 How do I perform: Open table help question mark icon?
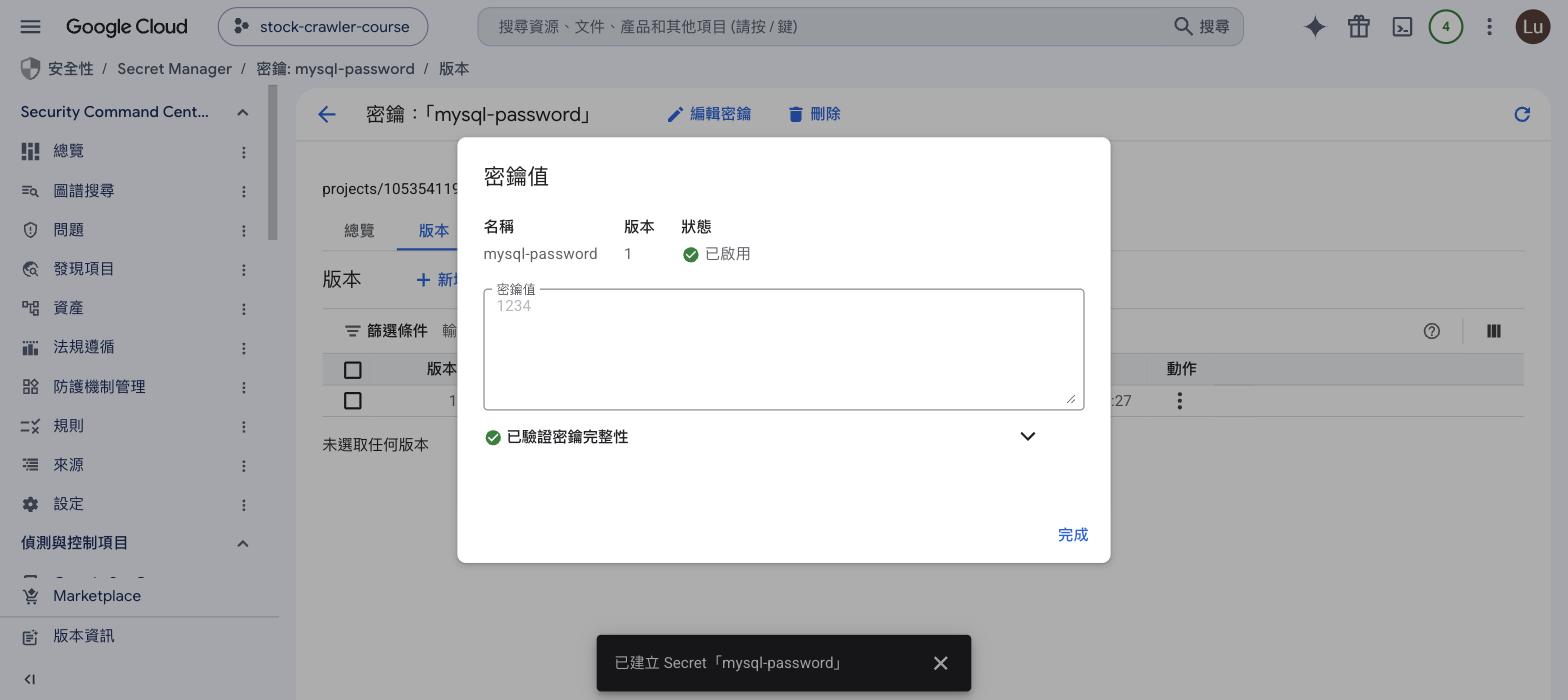(x=1432, y=331)
